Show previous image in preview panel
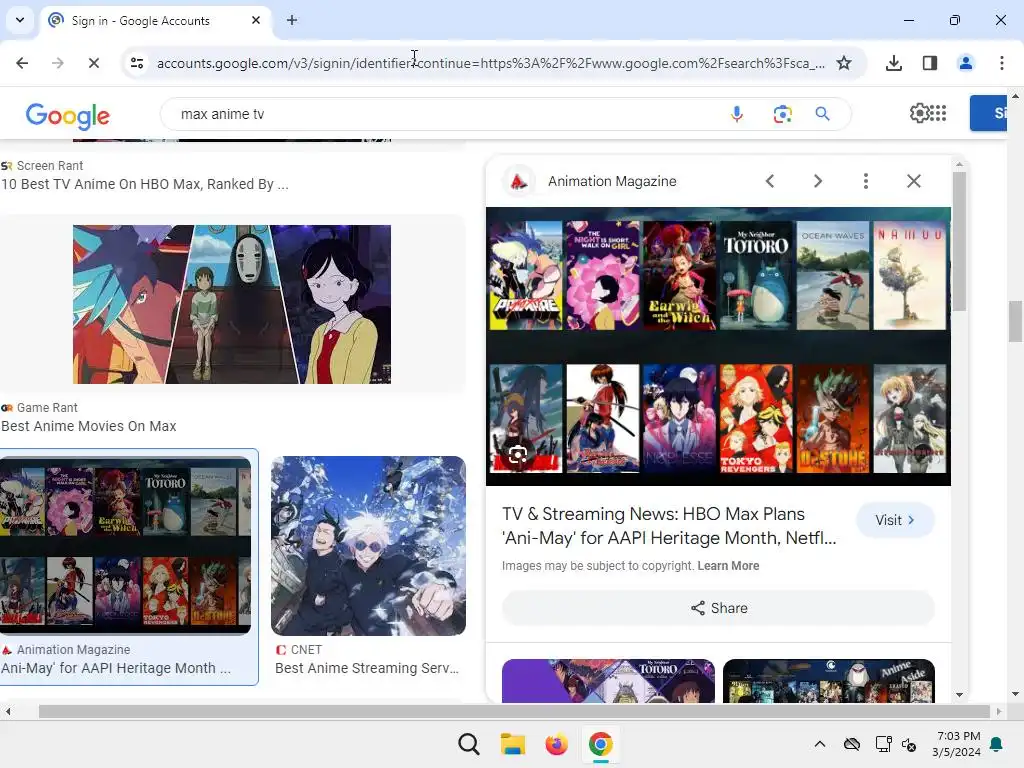This screenshot has height=768, width=1024. [770, 181]
